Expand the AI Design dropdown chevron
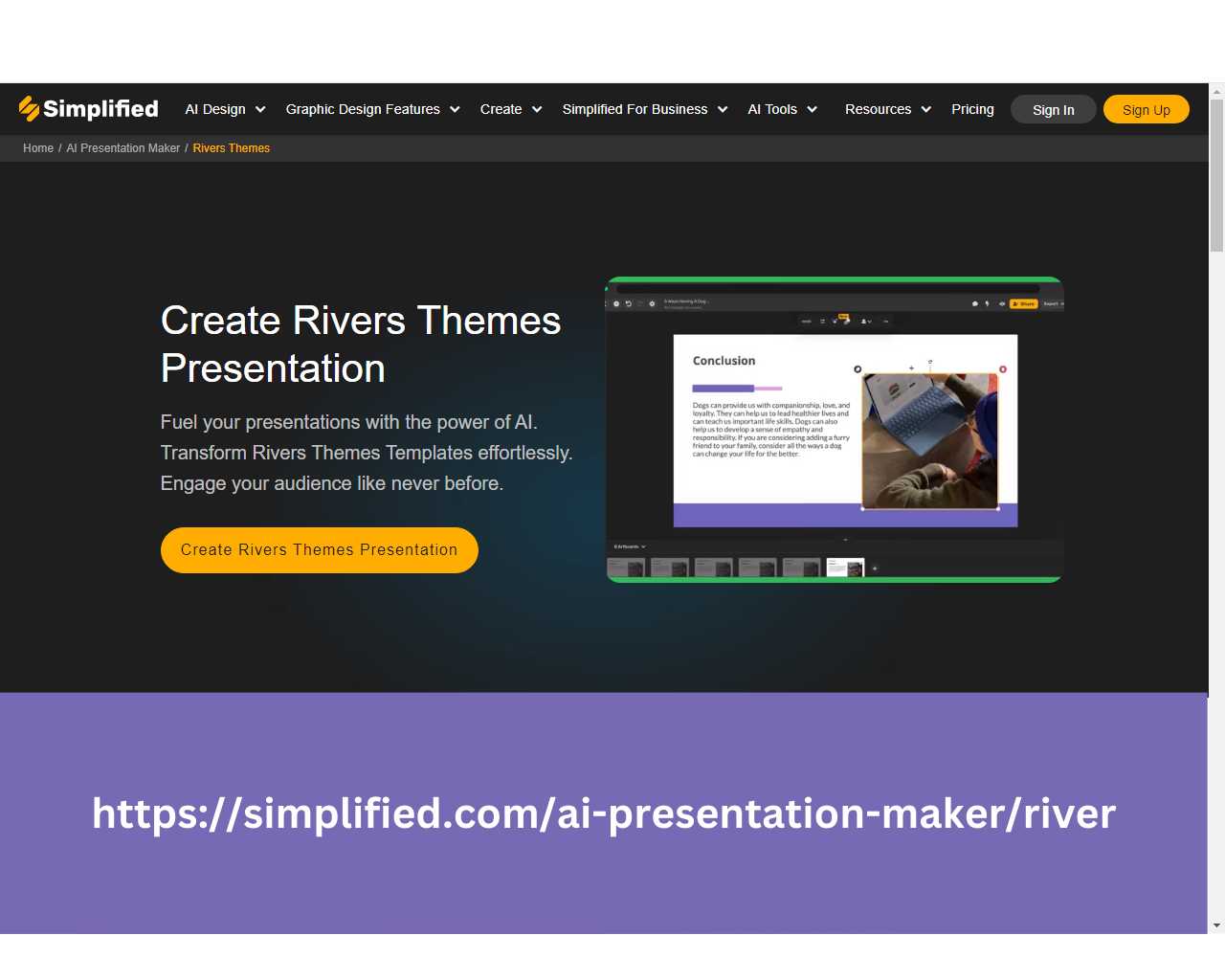Viewport: 1225px width, 980px height. click(x=260, y=110)
